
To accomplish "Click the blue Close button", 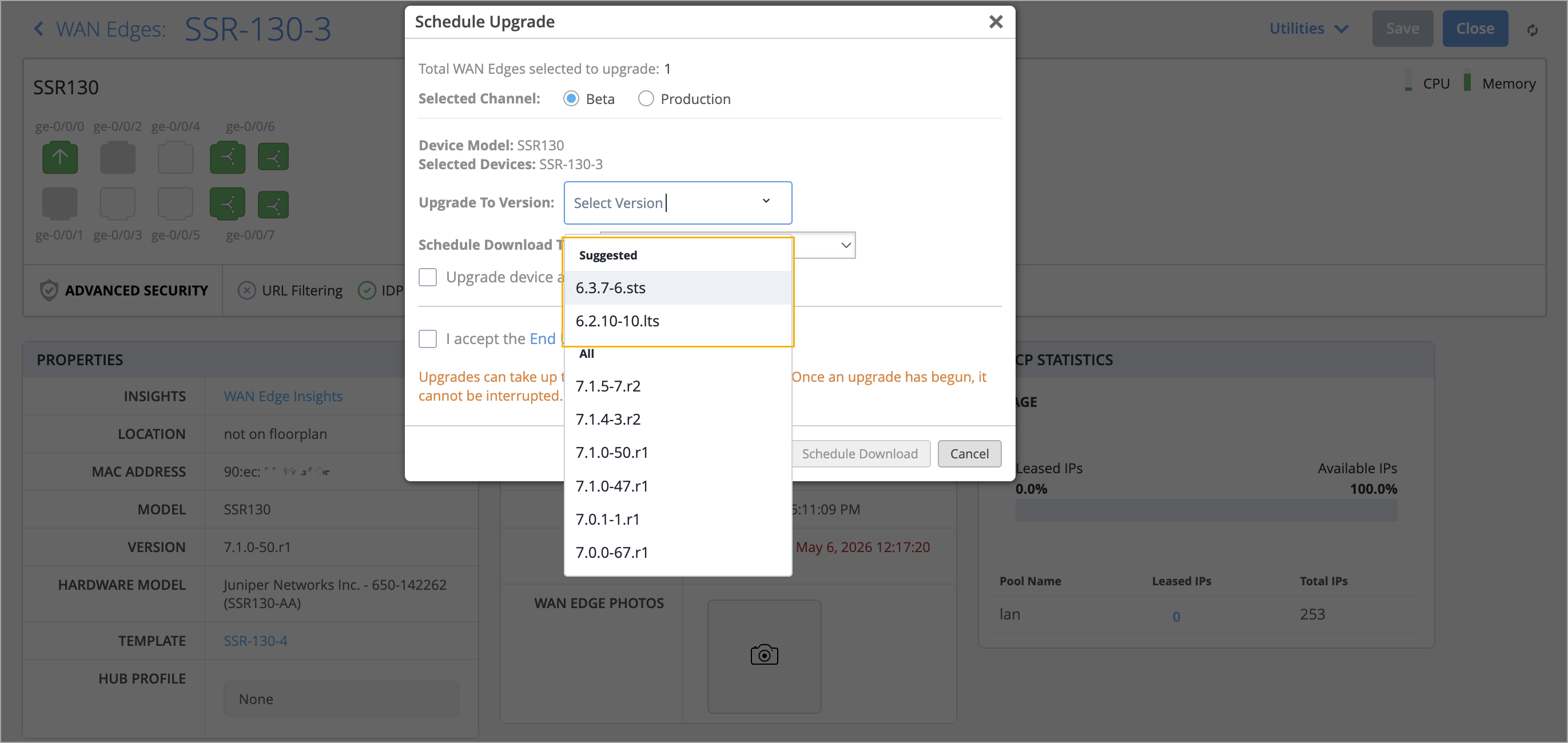I will point(1474,29).
